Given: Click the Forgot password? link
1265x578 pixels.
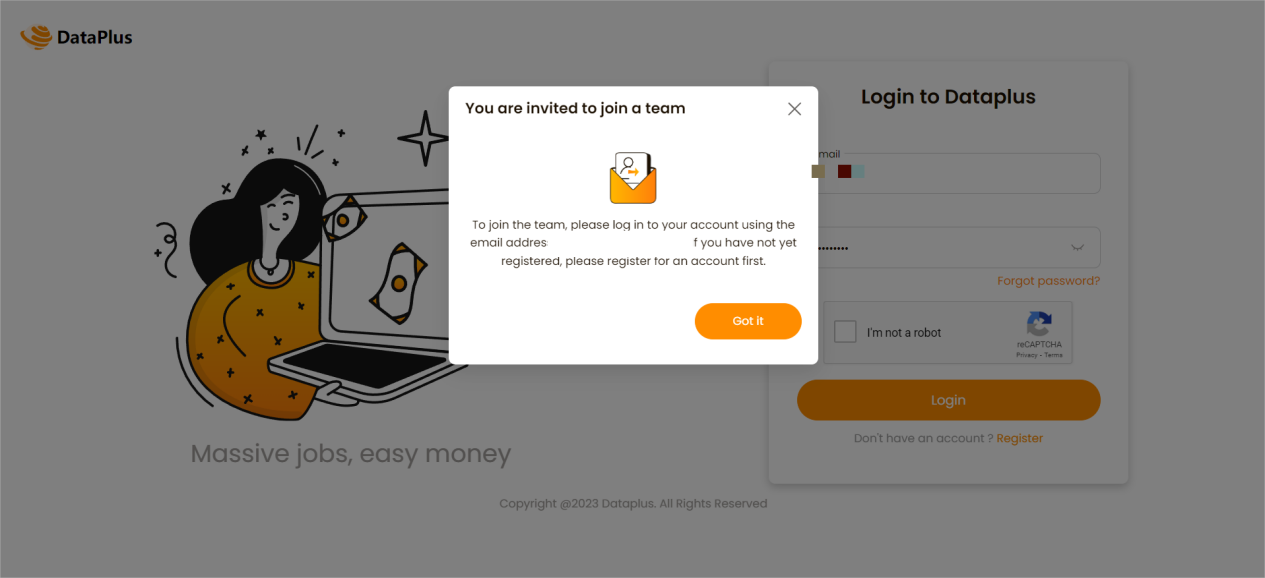Looking at the screenshot, I should click(x=1048, y=281).
